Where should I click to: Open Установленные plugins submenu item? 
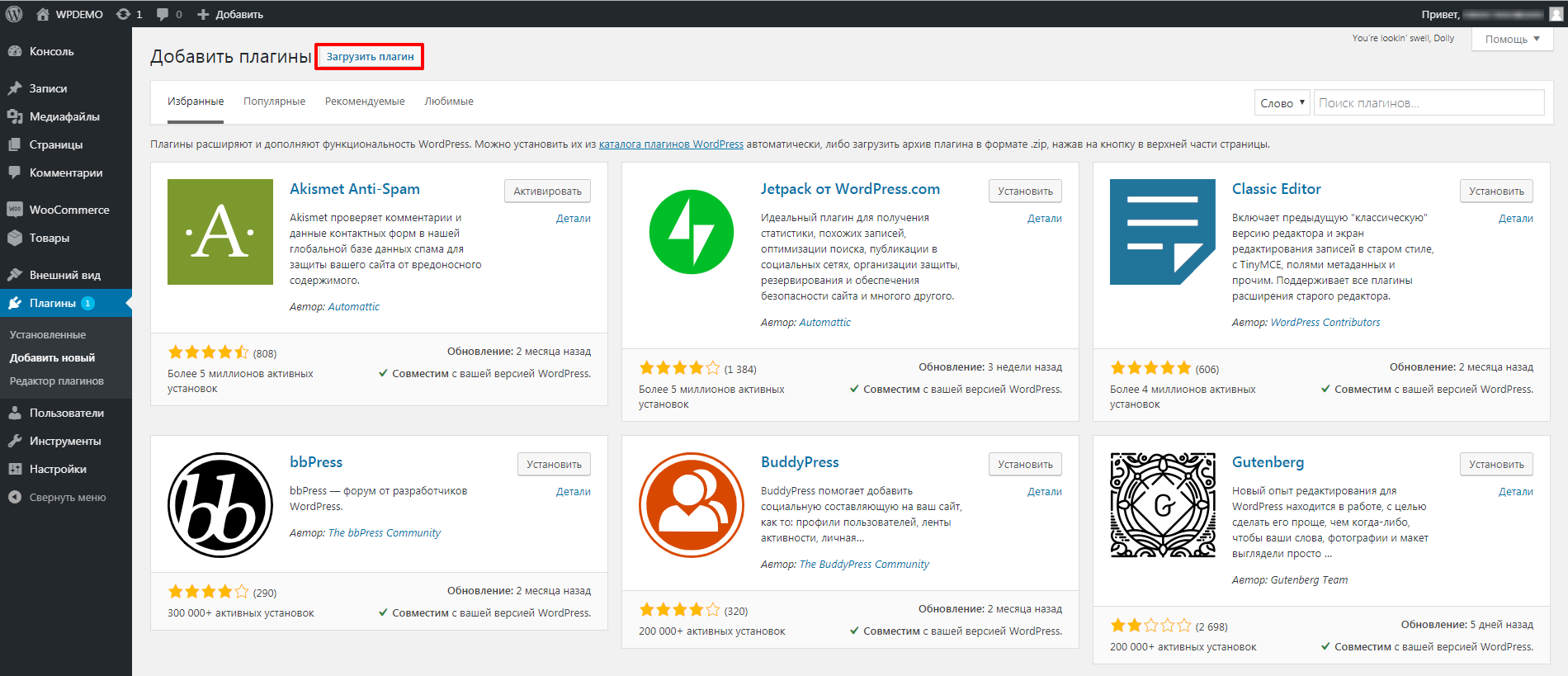pos(48,334)
